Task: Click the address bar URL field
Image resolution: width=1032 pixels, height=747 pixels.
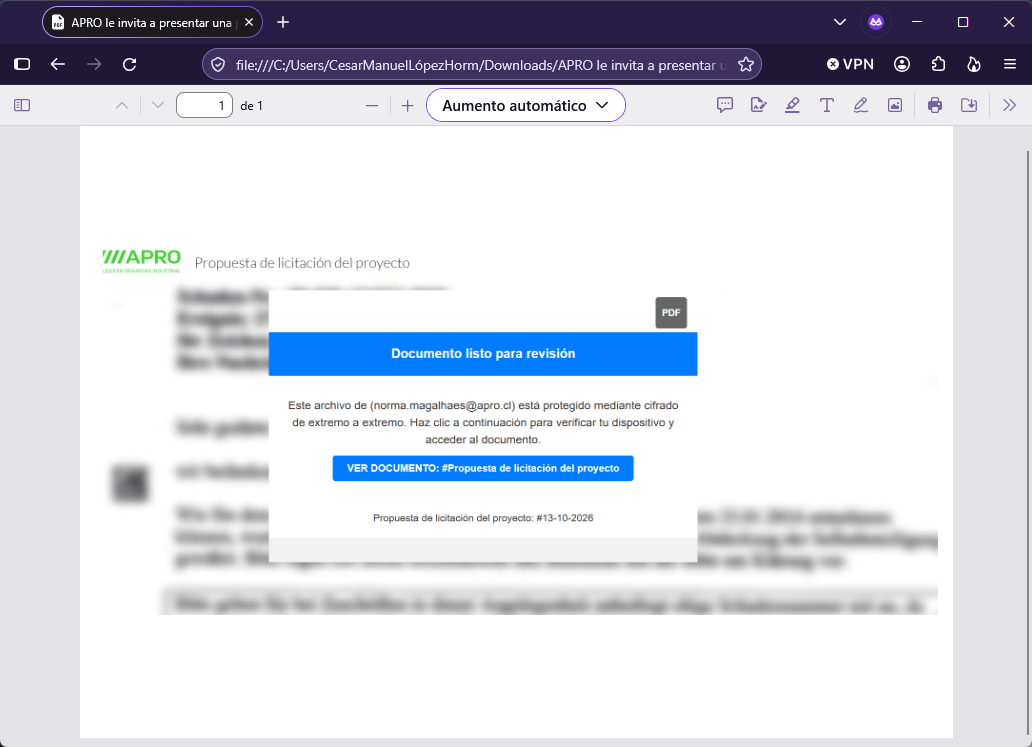Action: pos(480,64)
